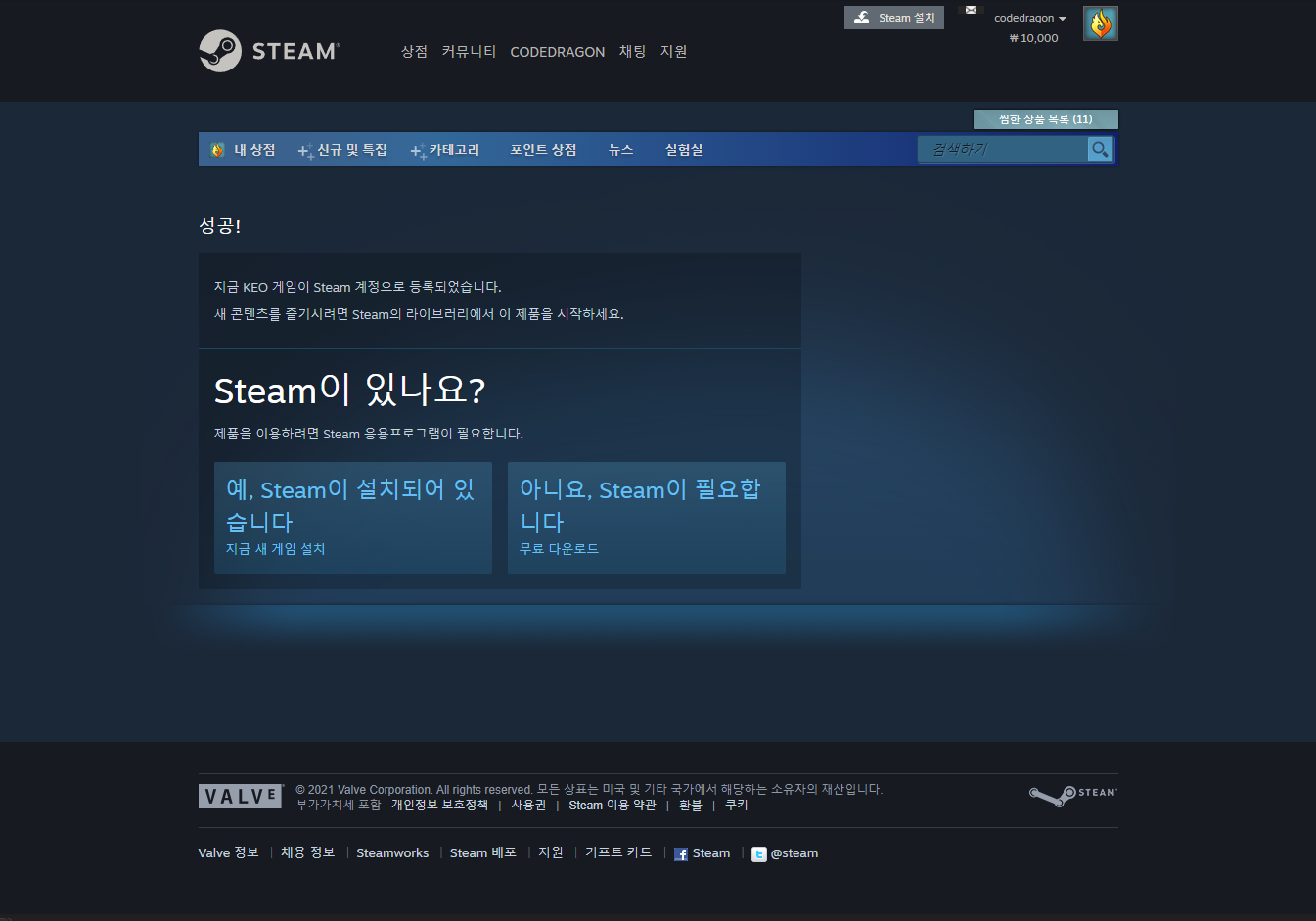The width and height of the screenshot is (1316, 921).
Task: Open the 상점 menu
Action: coord(414,51)
